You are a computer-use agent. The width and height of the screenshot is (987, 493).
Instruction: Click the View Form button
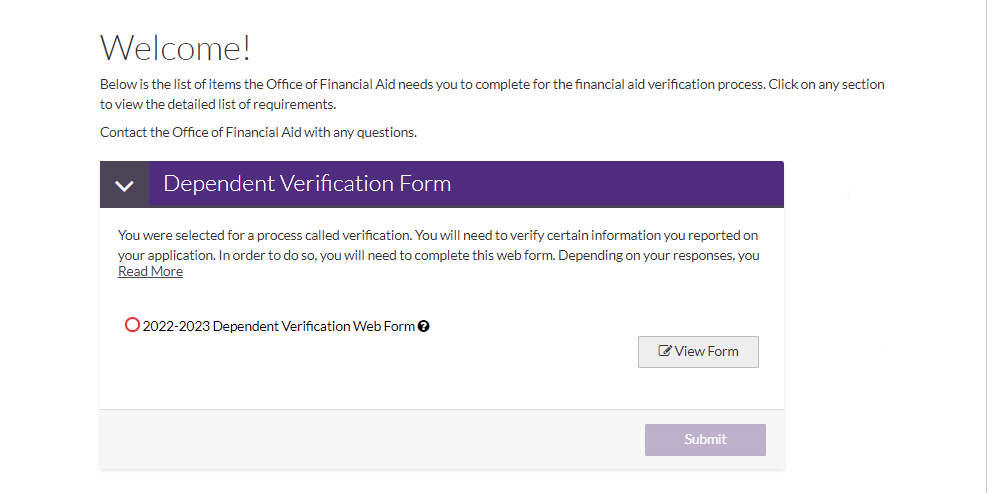point(698,352)
